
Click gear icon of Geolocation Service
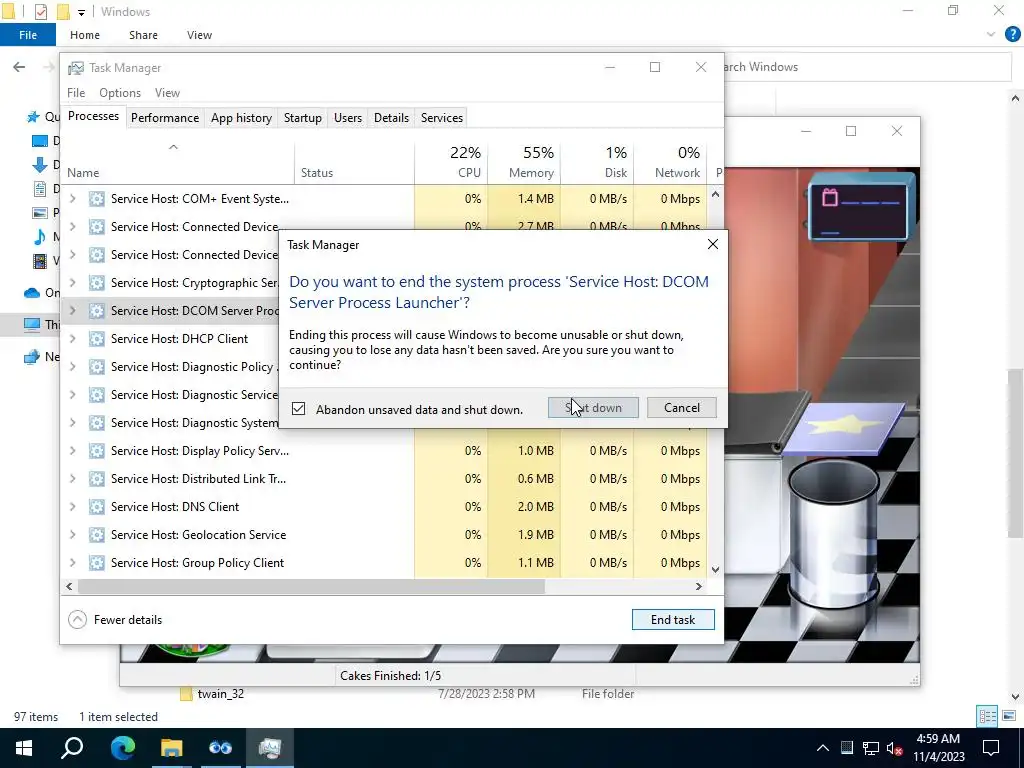pos(97,535)
